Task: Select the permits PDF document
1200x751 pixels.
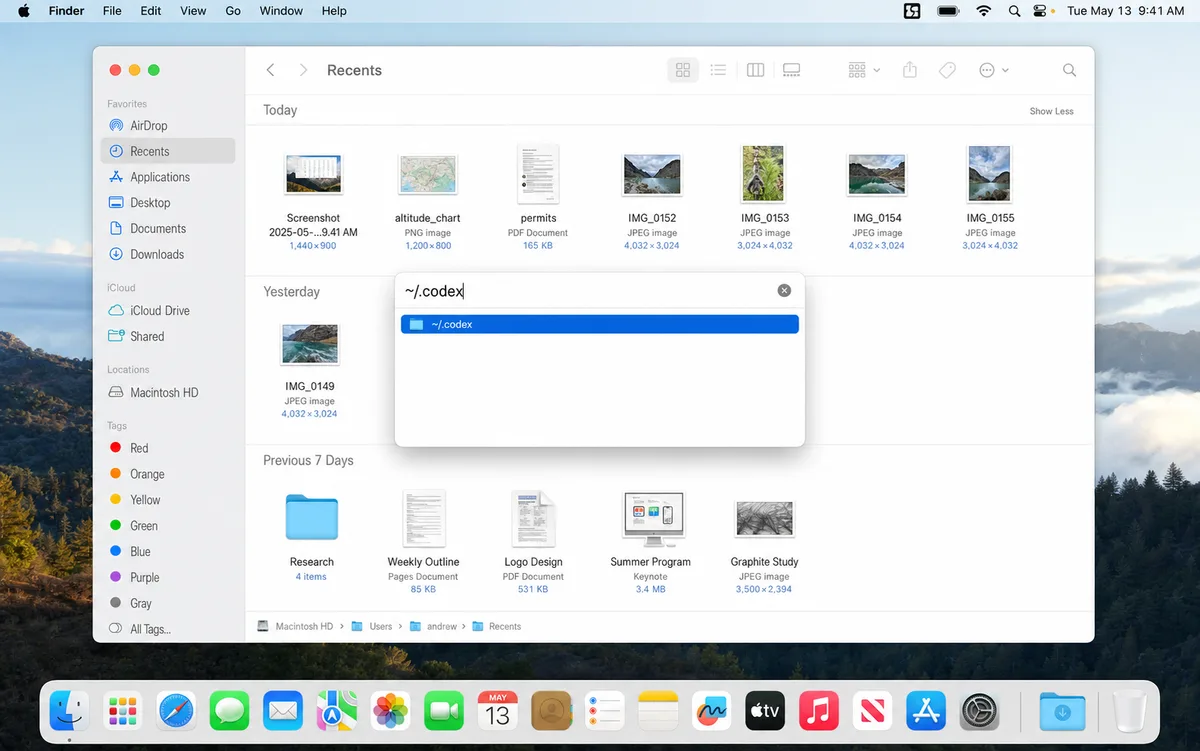Action: pyautogui.click(x=538, y=175)
